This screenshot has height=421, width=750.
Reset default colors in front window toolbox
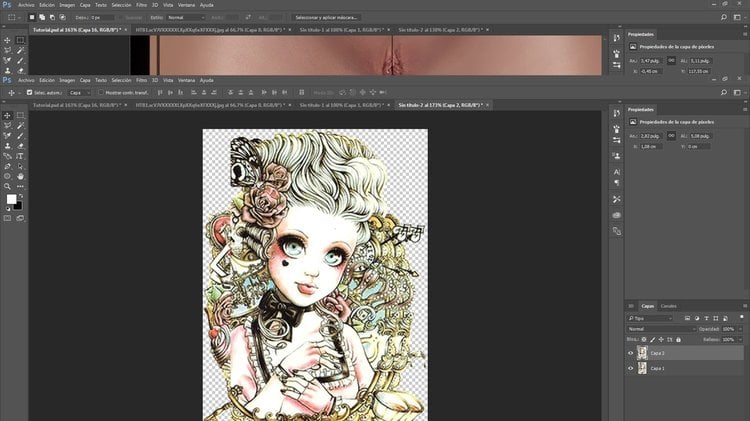pos(8,209)
